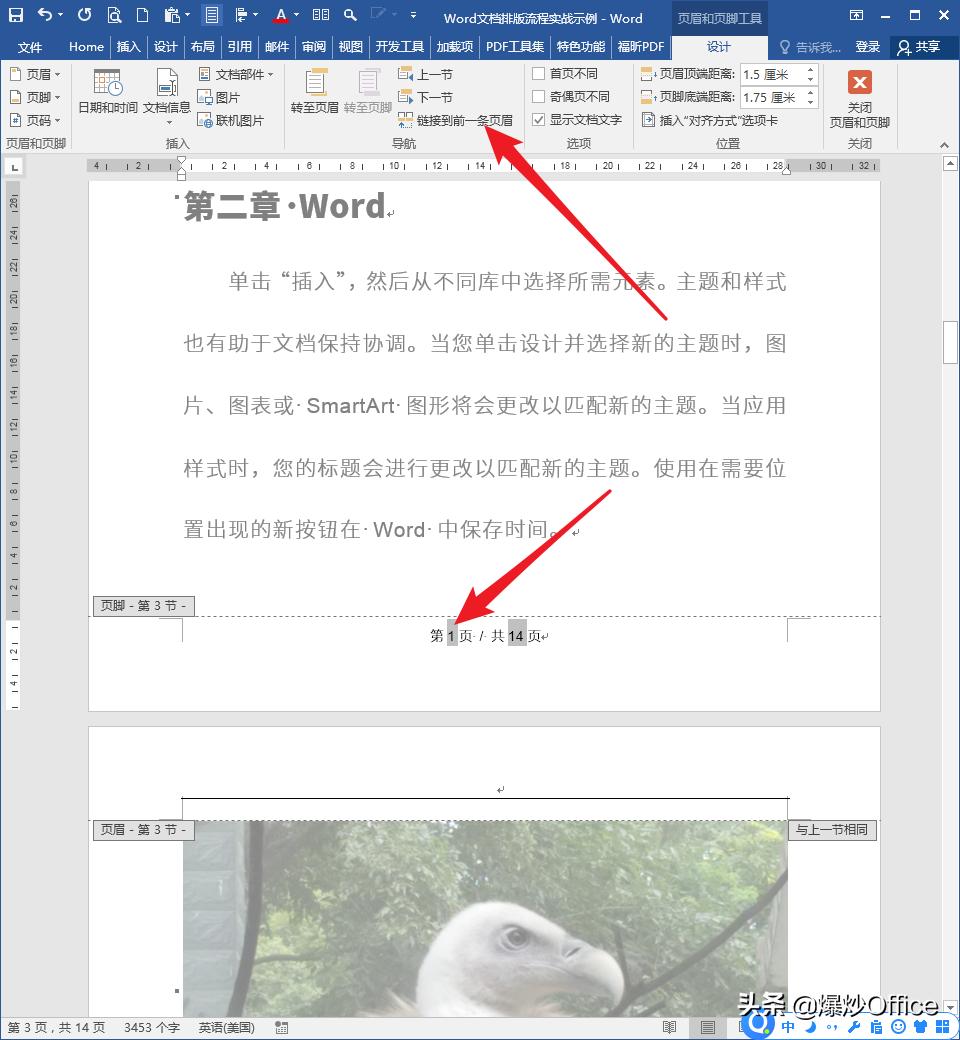
Task: Click 英语(美国) language indicator in status bar
Action: (225, 1026)
